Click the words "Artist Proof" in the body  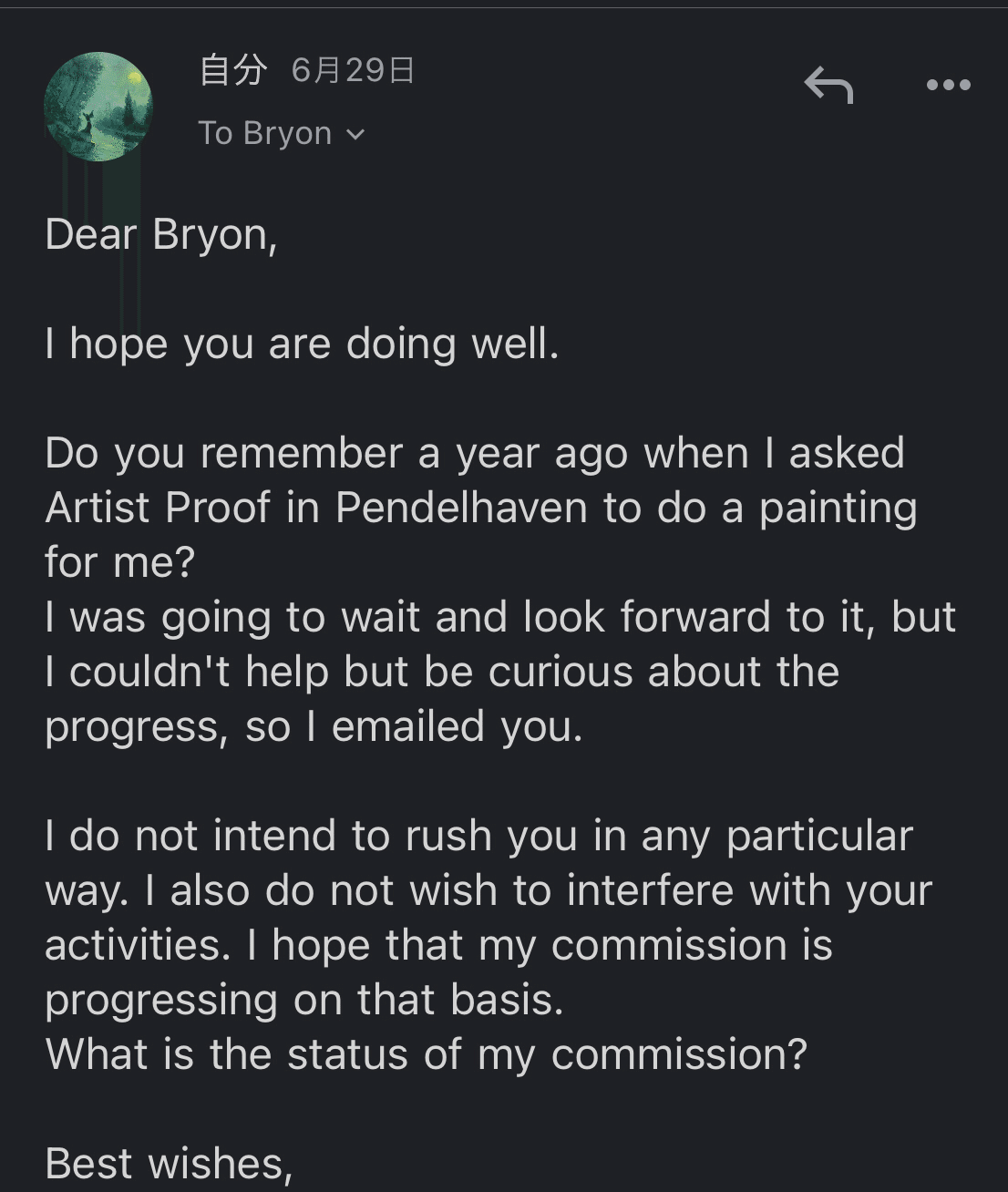158,508
